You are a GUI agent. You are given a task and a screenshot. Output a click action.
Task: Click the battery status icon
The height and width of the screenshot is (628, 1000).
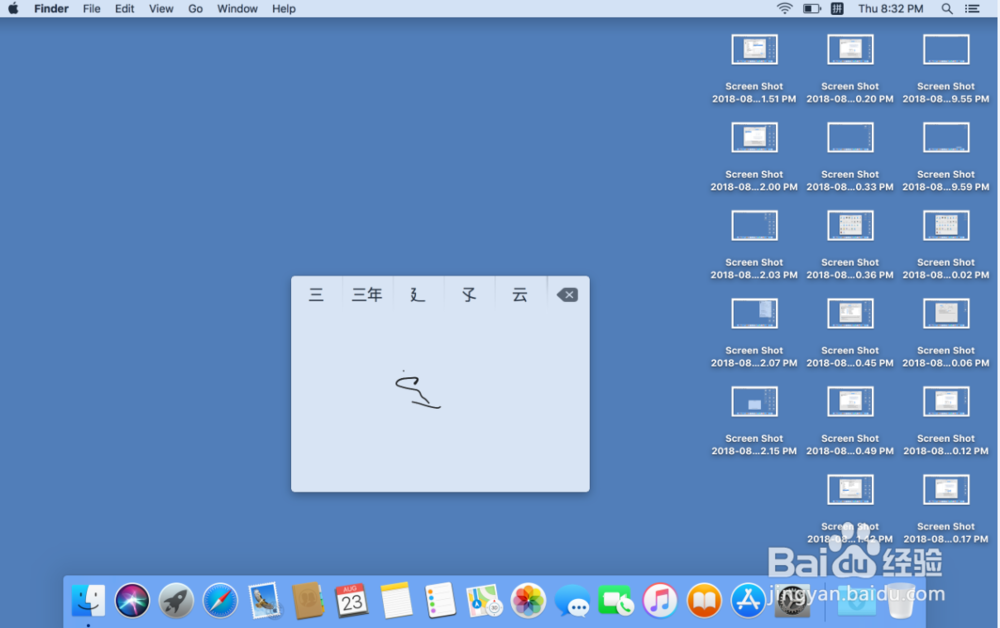tap(812, 8)
